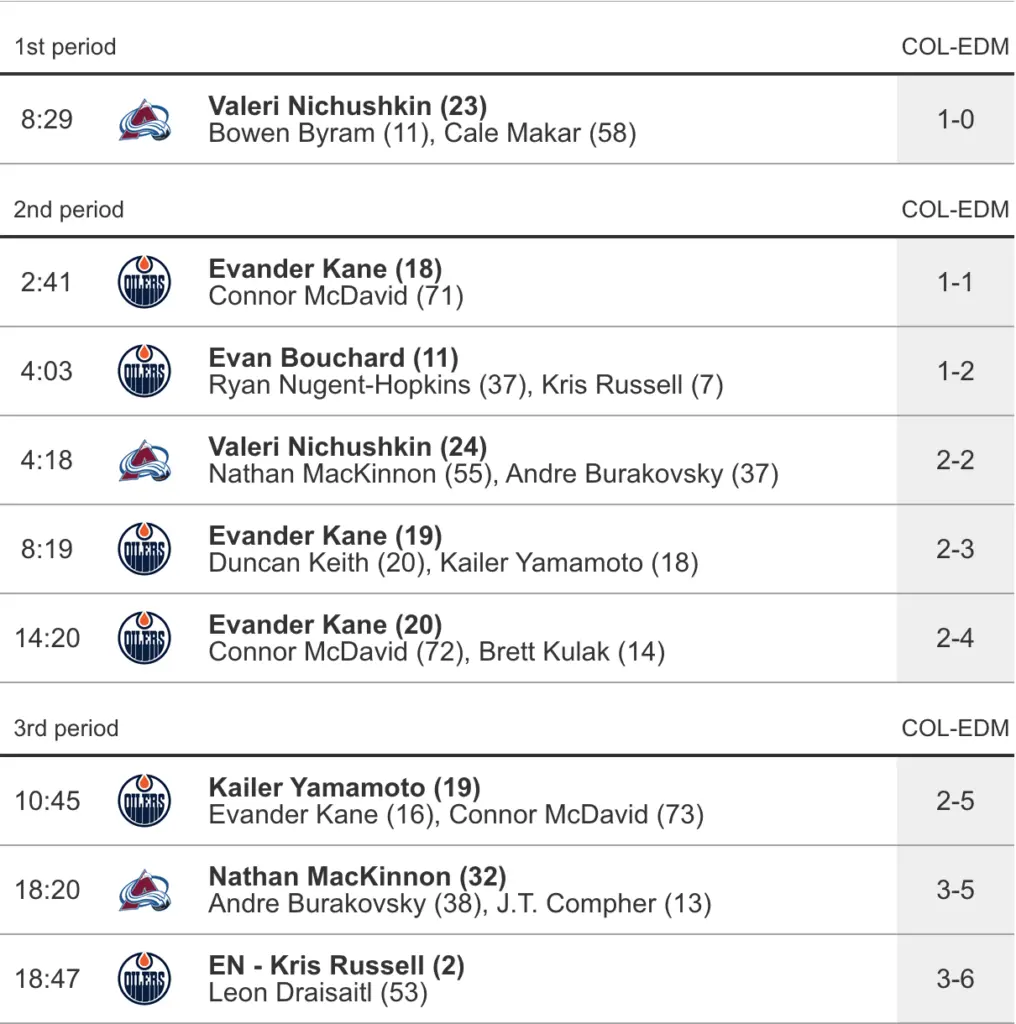The image size is (1016, 1024).
Task: Click Leon Draisaitl (53) assist text
Action: [317, 993]
